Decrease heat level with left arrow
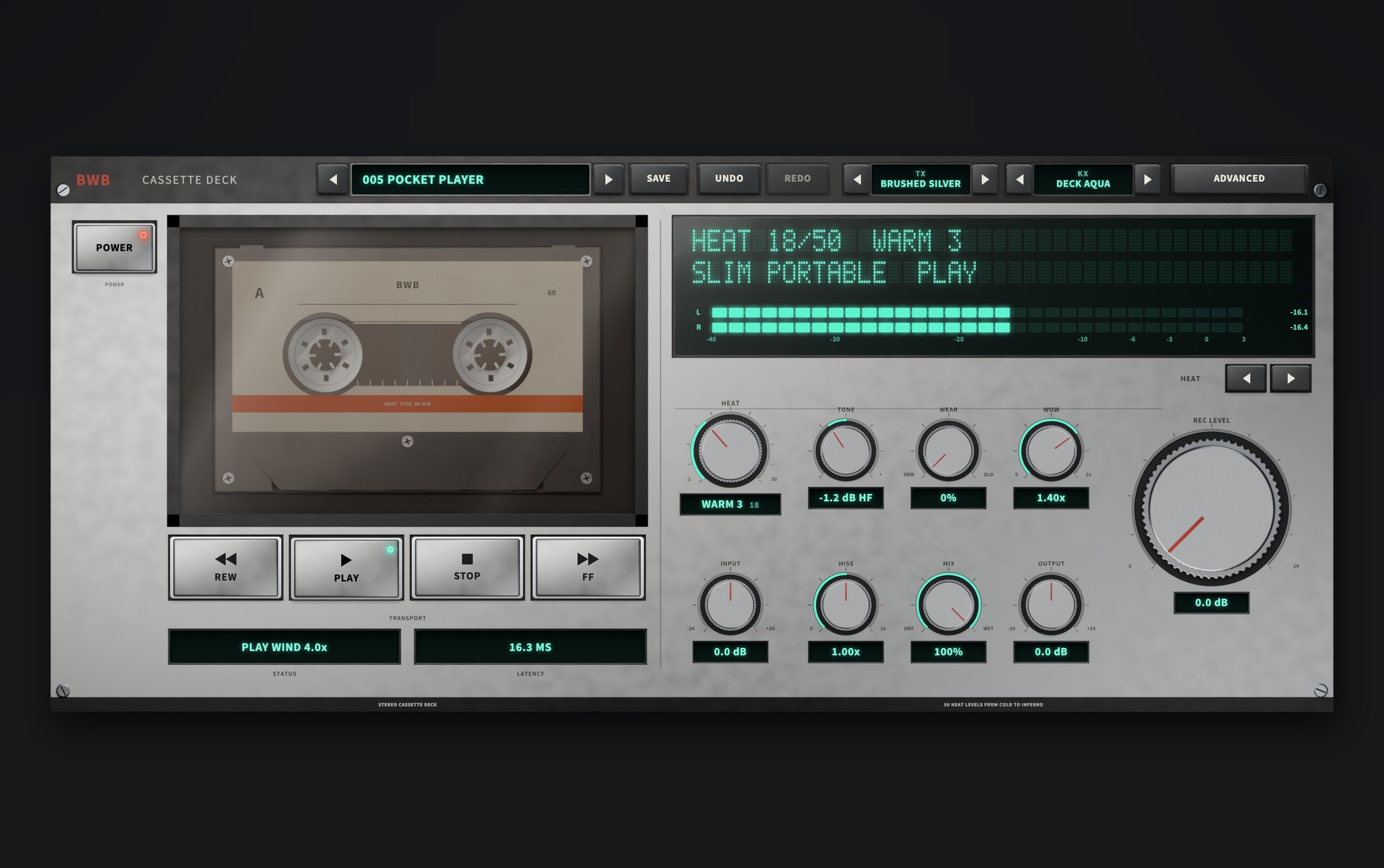Image resolution: width=1384 pixels, height=868 pixels. [1246, 379]
